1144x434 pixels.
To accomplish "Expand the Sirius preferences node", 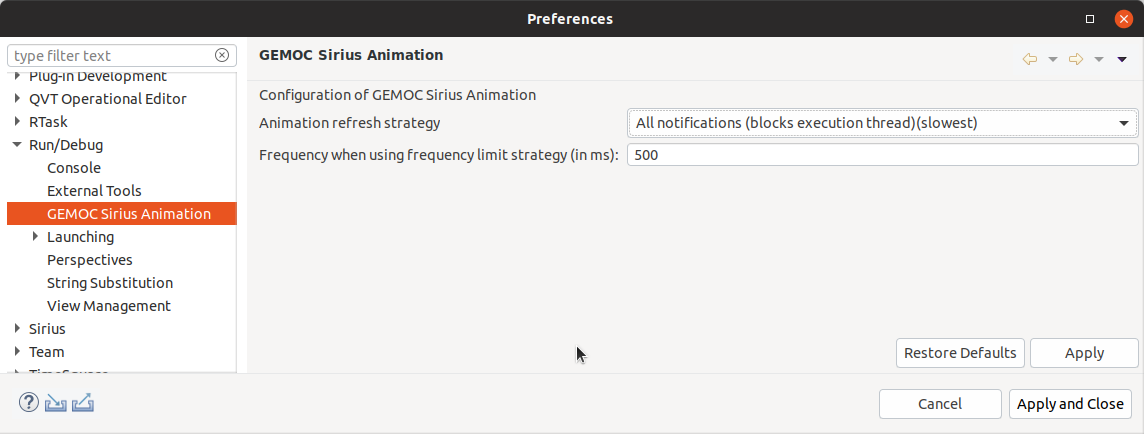I will [17, 329].
